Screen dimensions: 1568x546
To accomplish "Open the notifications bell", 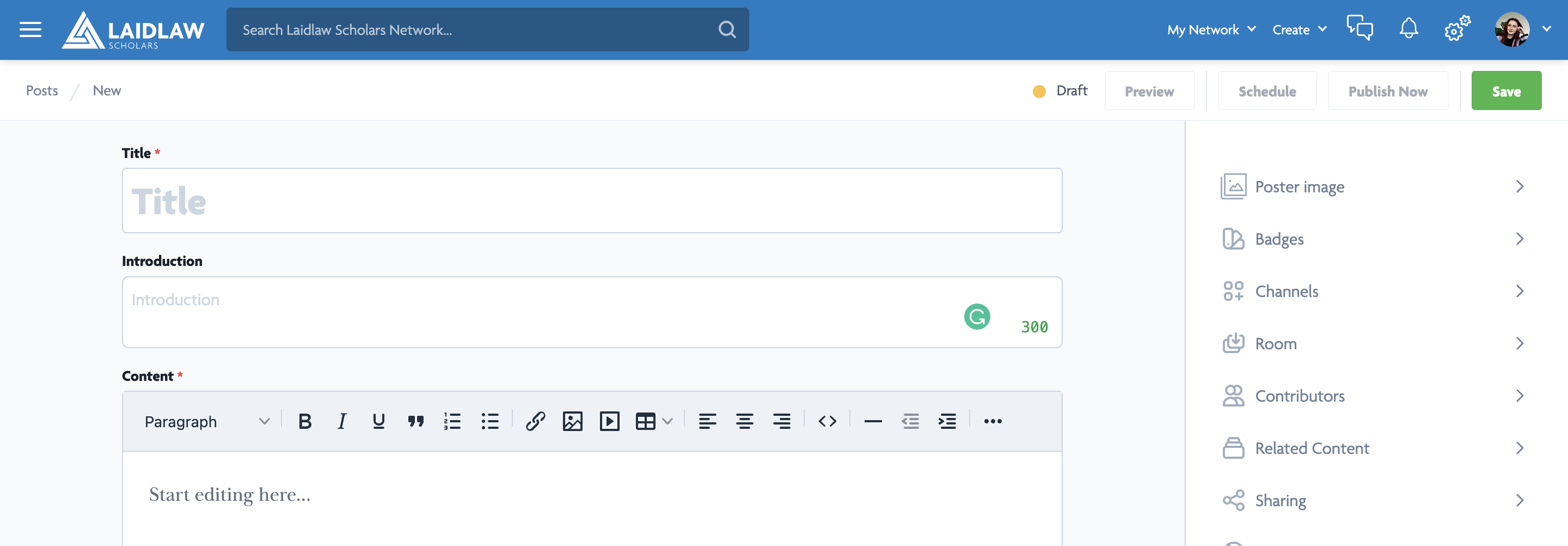I will [x=1408, y=29].
